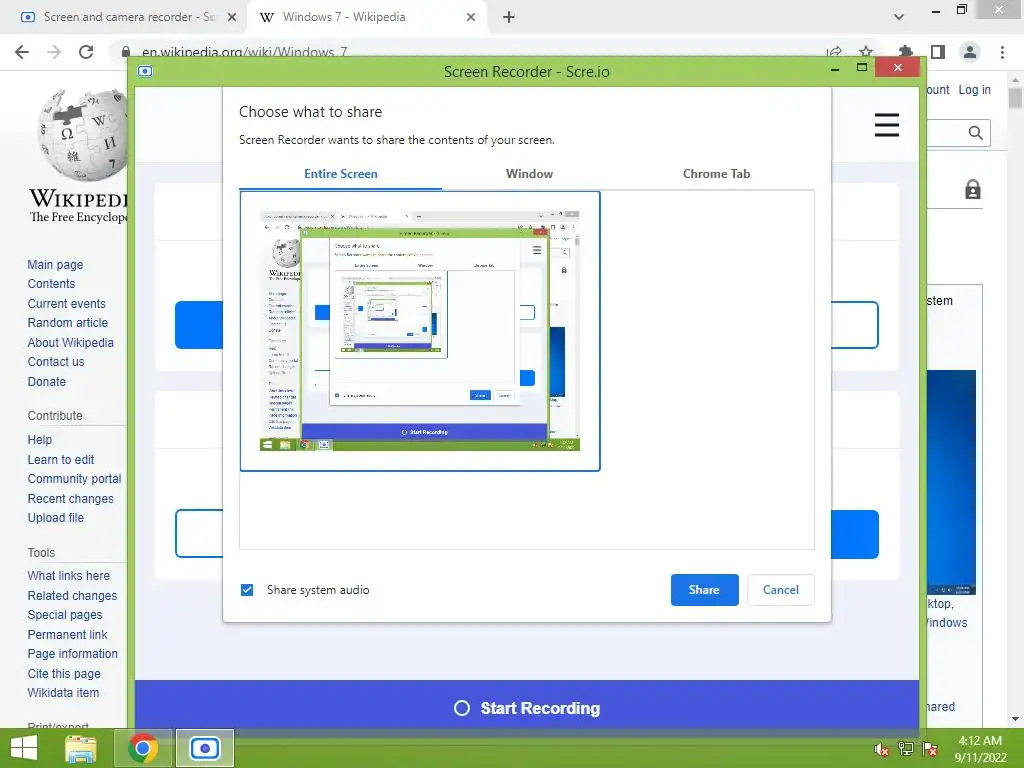Open Action Center flag tray icon

pyautogui.click(x=930, y=749)
